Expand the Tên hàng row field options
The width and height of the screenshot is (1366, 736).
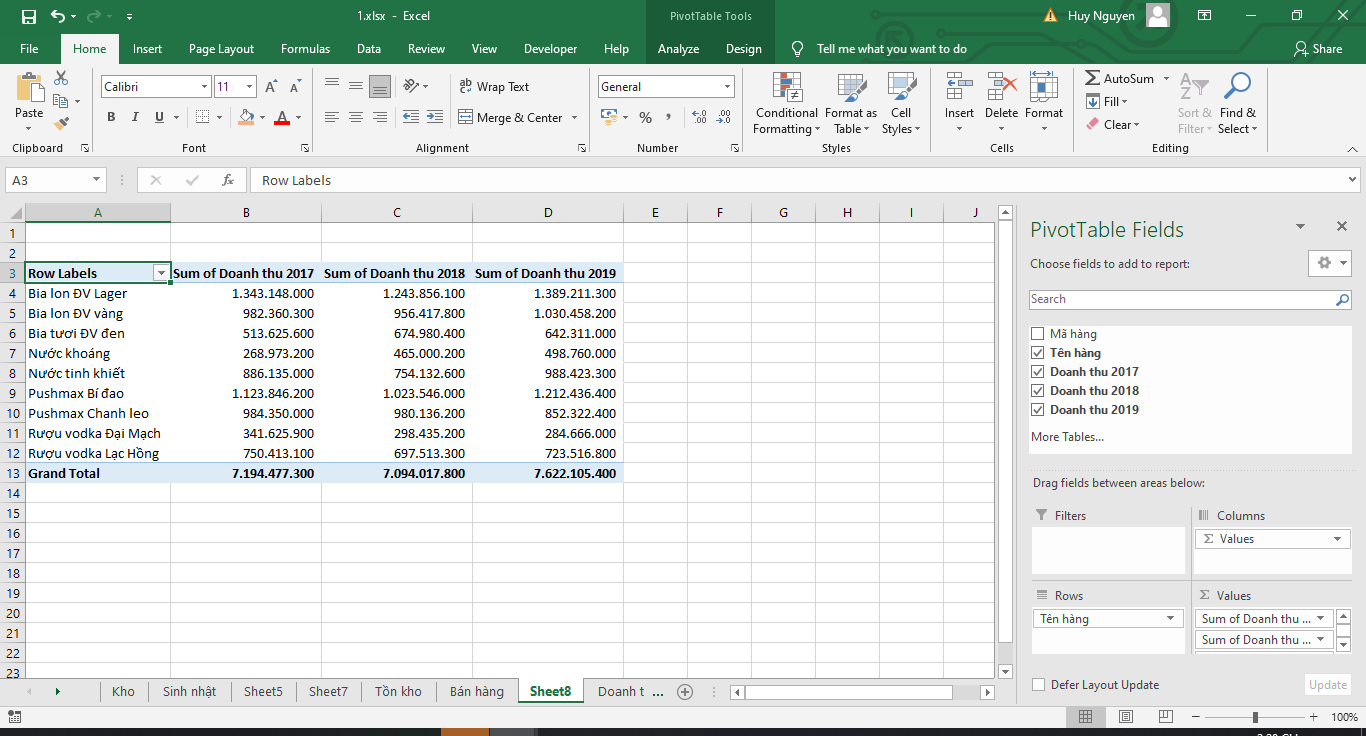pos(1171,619)
